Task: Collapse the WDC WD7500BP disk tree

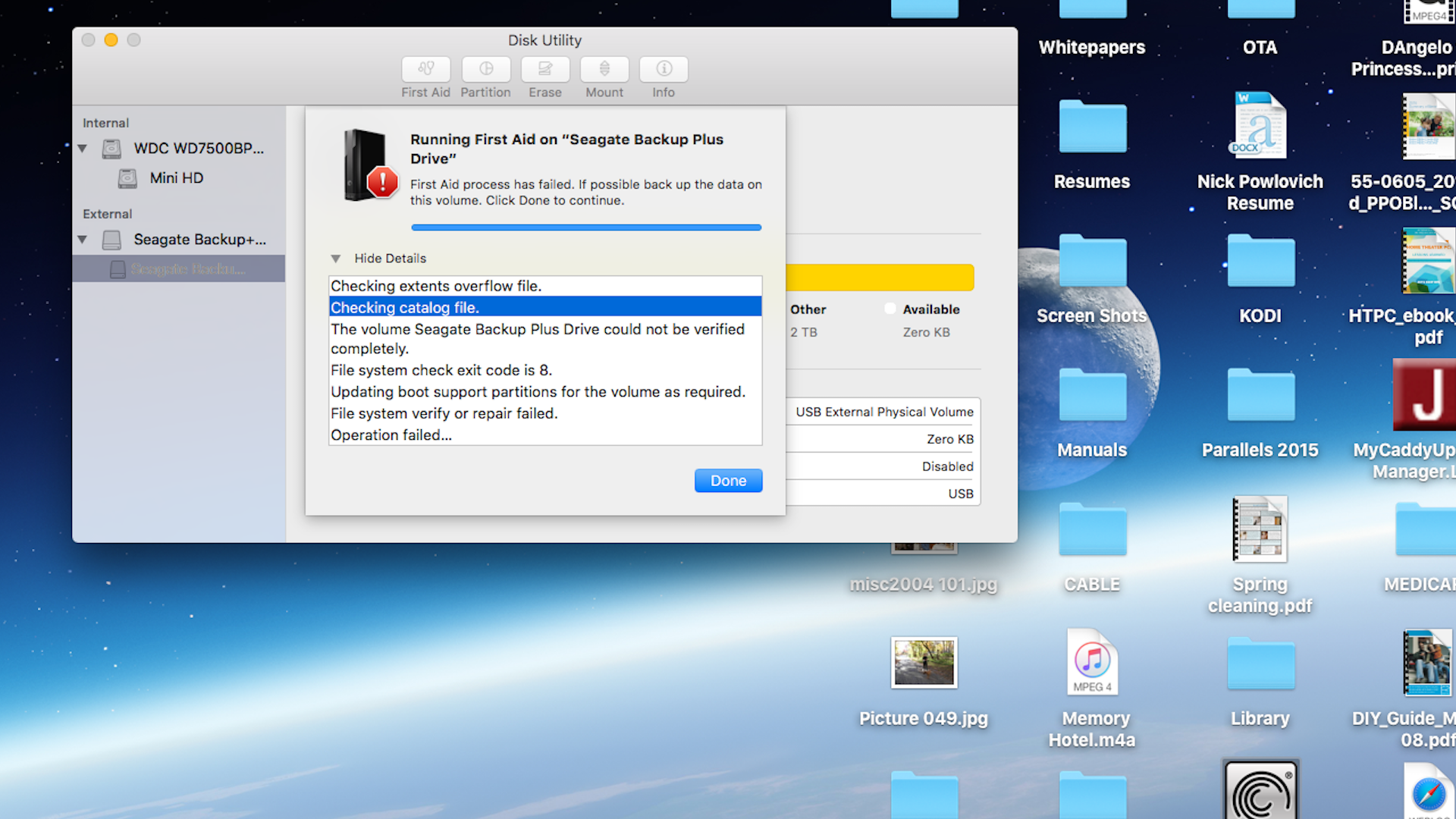Action: pos(83,149)
